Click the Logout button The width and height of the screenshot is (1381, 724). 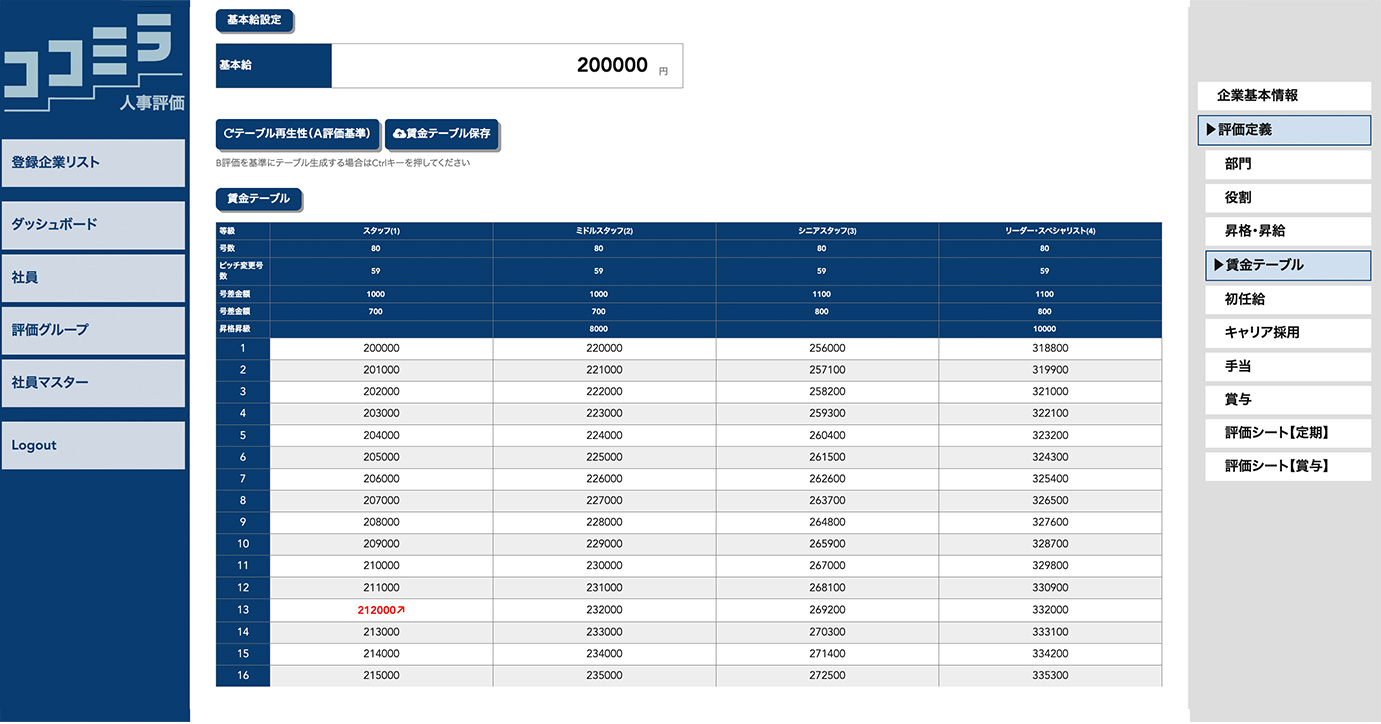[93, 446]
